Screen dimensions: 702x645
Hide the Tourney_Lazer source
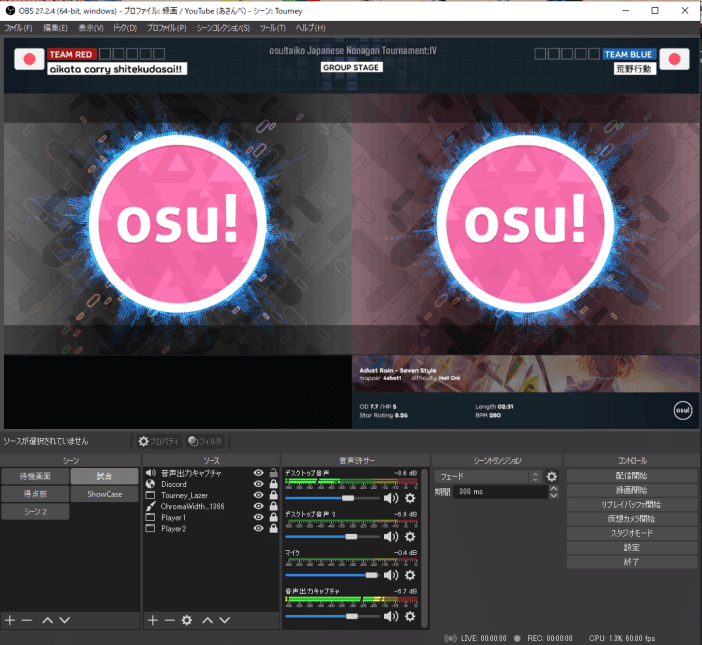258,495
